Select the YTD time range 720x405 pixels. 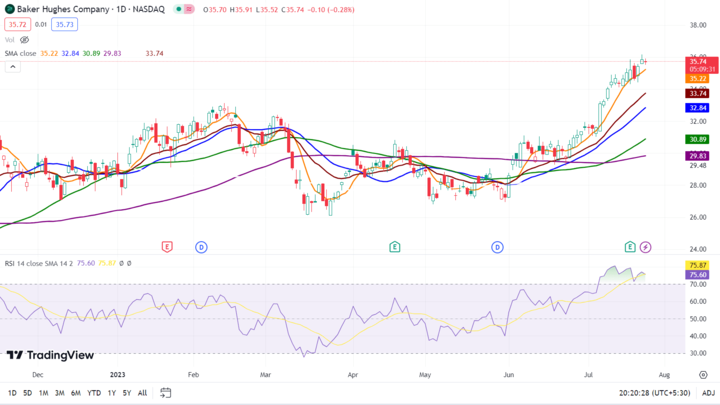coord(94,393)
